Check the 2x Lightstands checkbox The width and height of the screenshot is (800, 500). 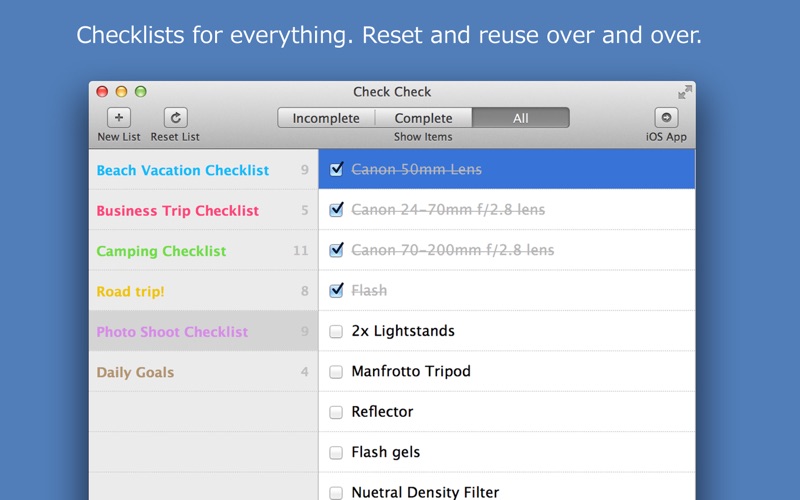coord(336,331)
